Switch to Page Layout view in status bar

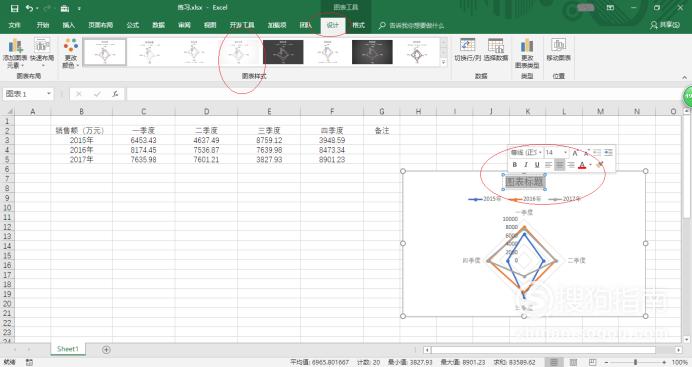pos(573,362)
